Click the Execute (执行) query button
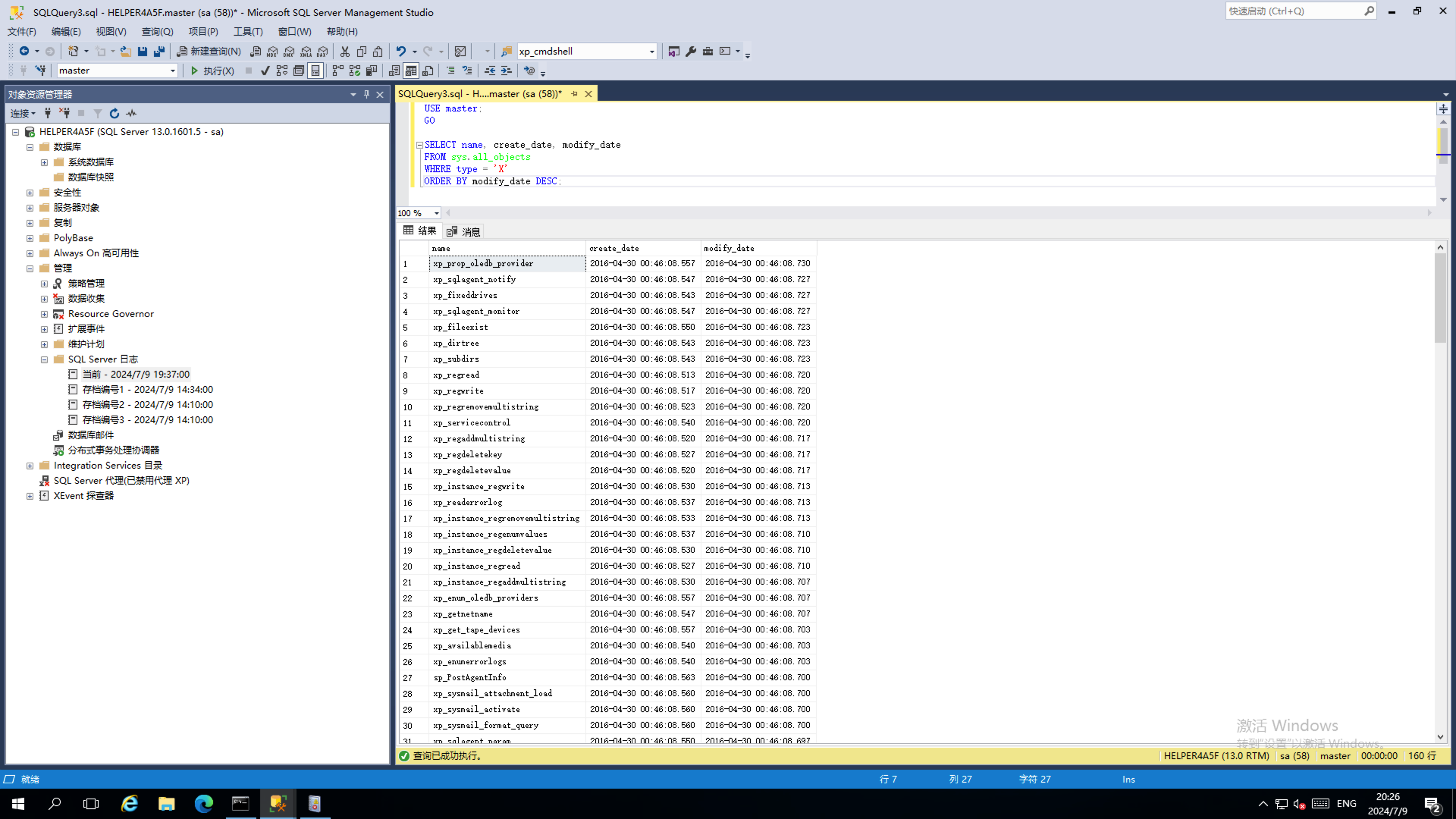 pyautogui.click(x=212, y=71)
